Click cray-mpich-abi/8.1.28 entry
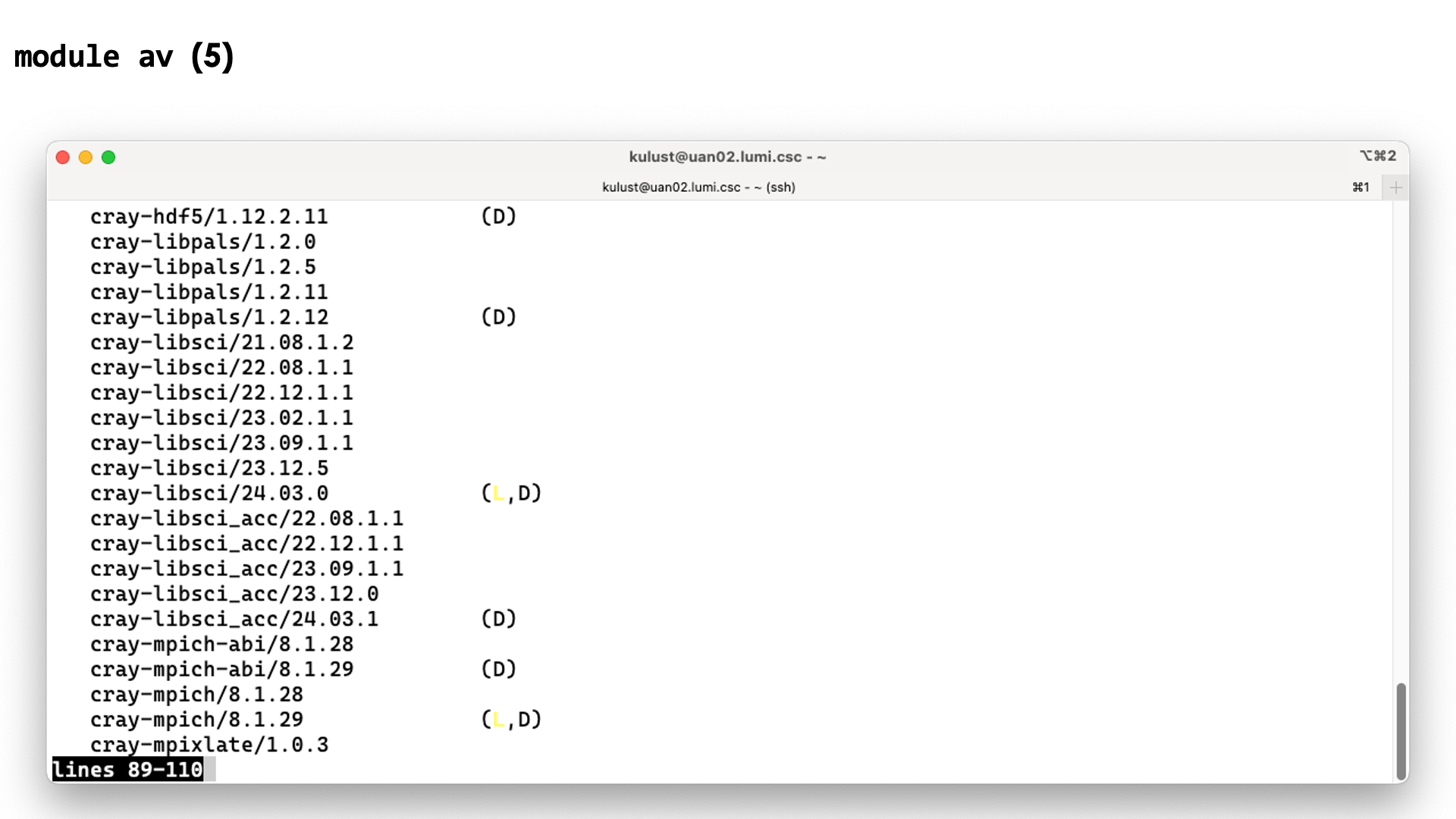This screenshot has height=819, width=1456. (x=222, y=645)
